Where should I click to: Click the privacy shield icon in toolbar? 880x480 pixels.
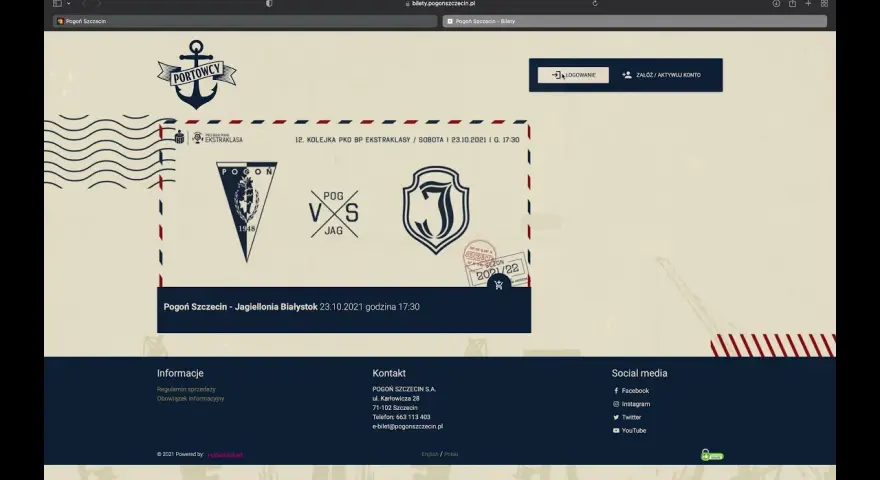[269, 3]
